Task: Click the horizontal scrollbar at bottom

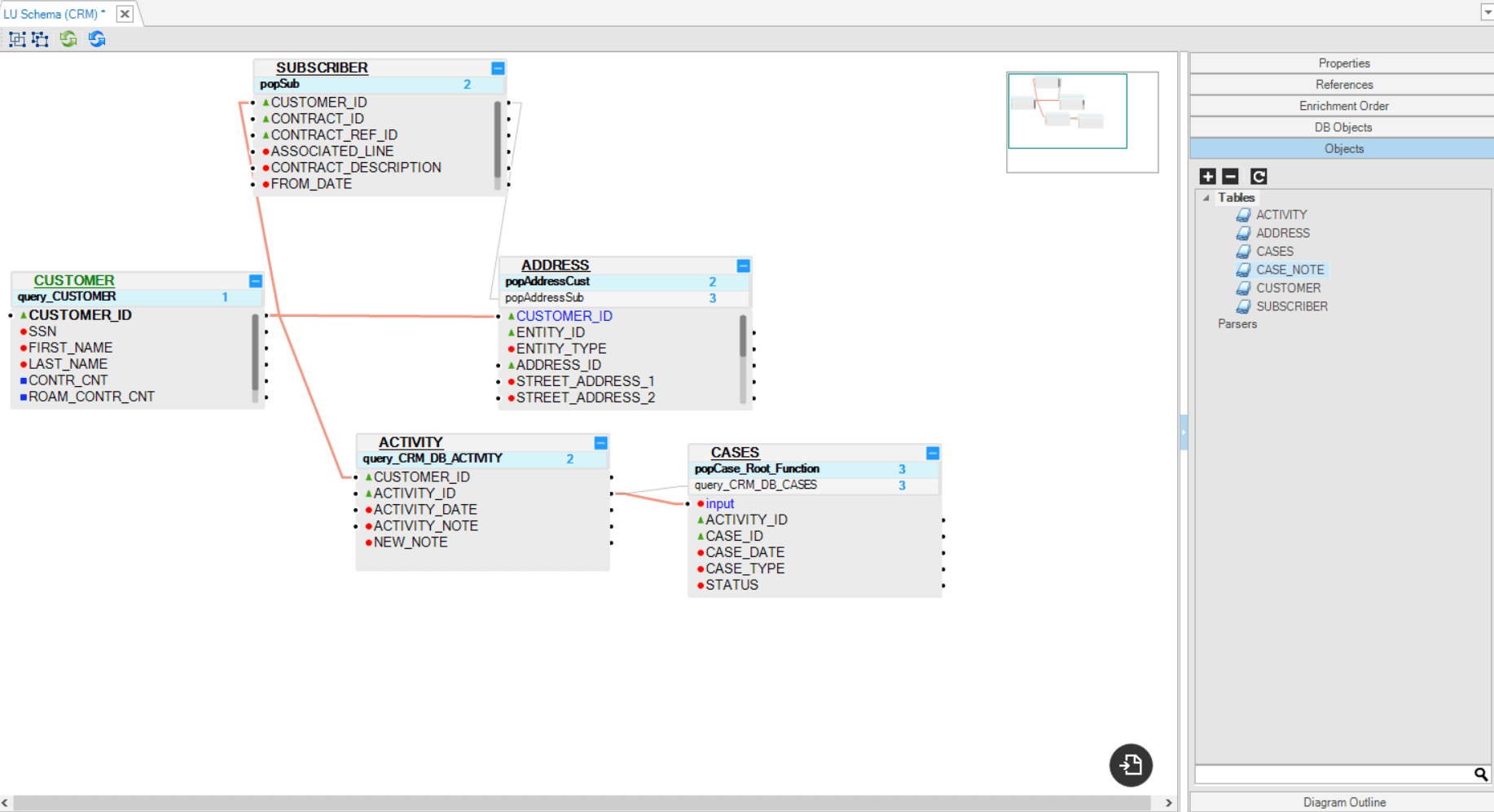Action: [x=582, y=803]
